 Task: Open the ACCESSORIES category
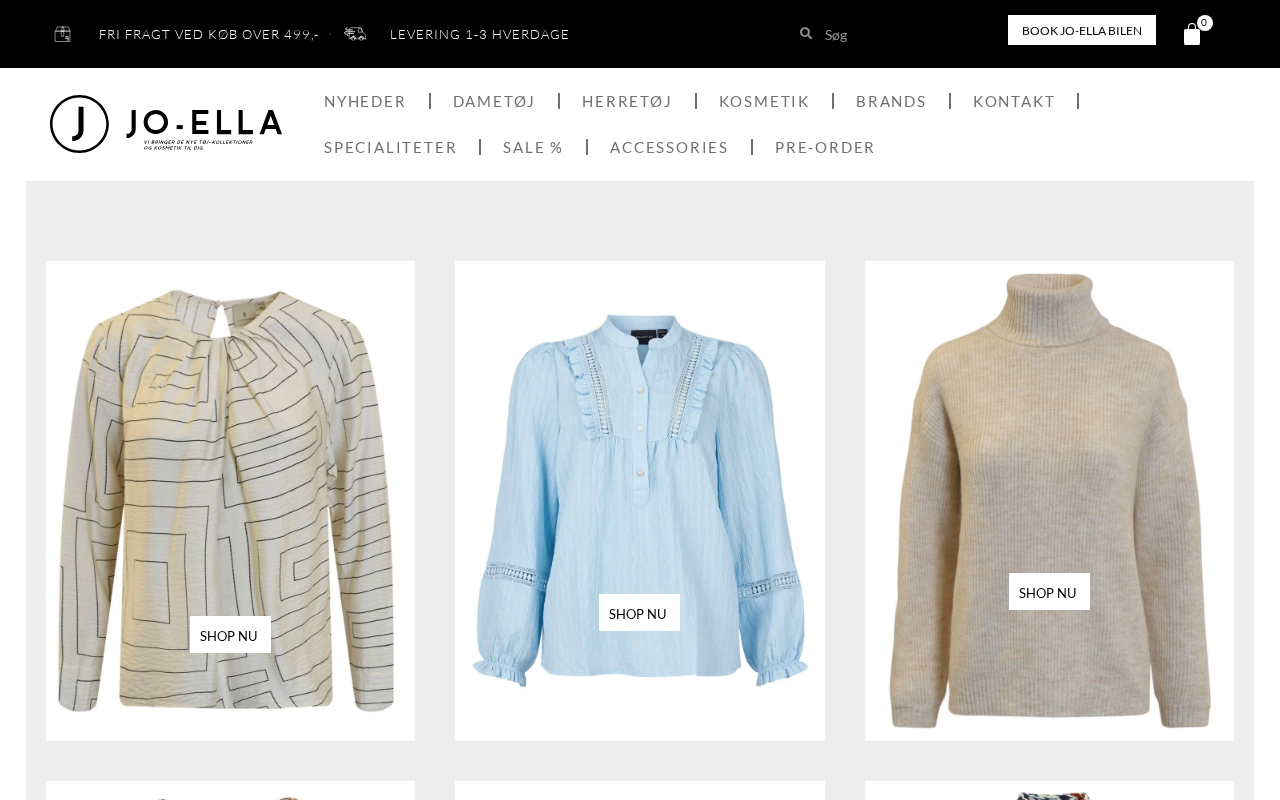point(669,147)
